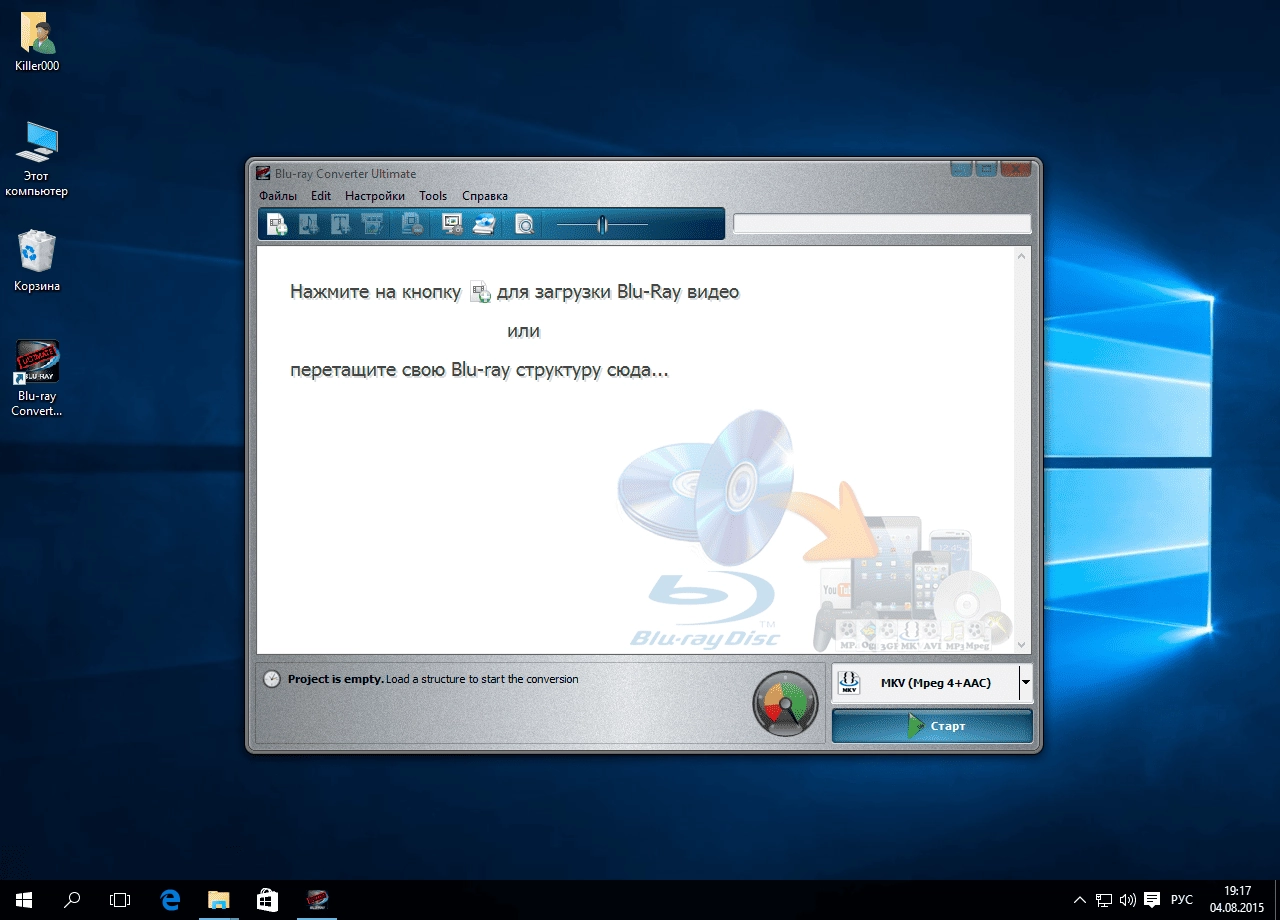Open the Killer000 desktop folder
The height and width of the screenshot is (920, 1280).
pyautogui.click(x=38, y=43)
